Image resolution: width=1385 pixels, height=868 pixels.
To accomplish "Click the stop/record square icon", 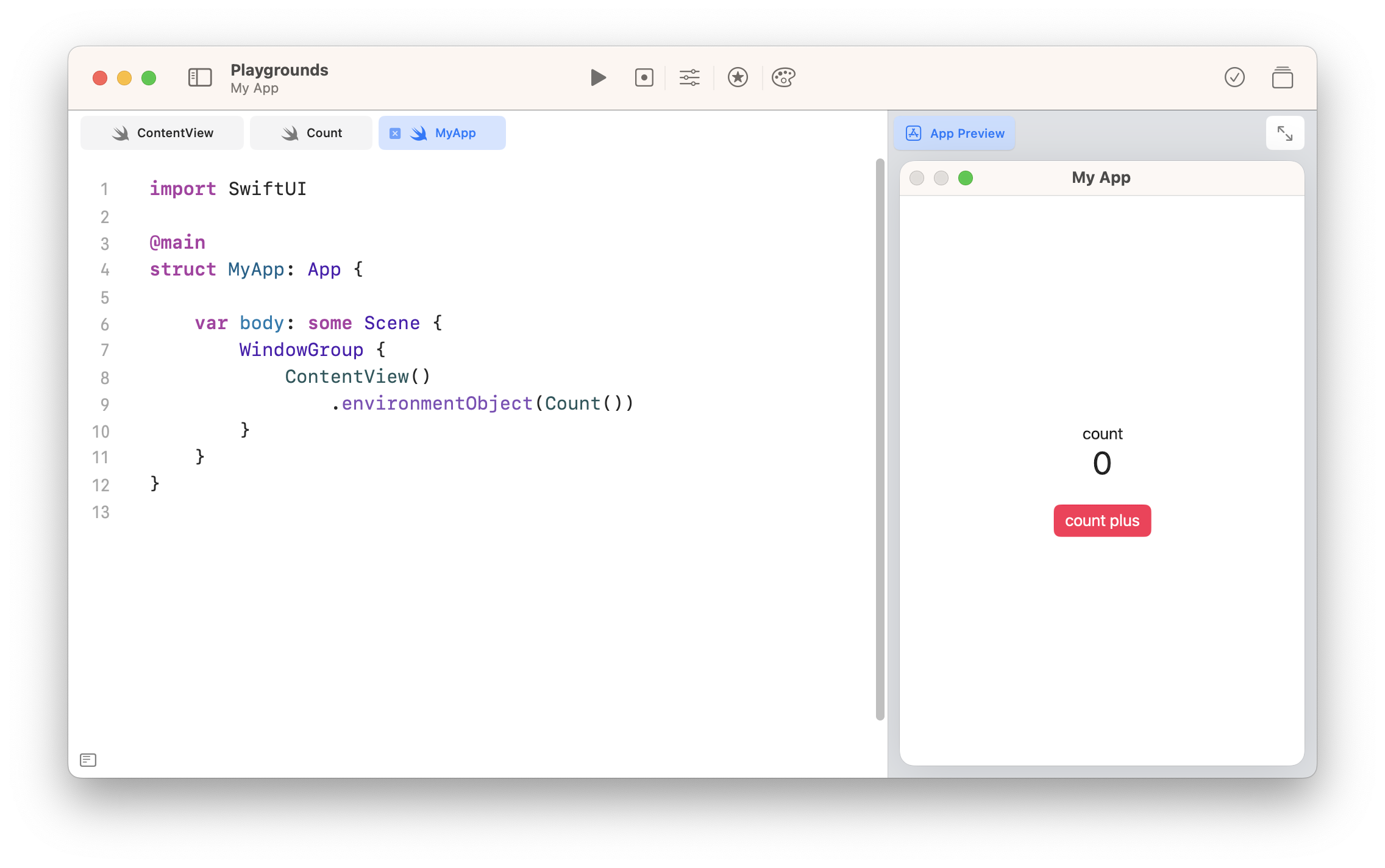I will pyautogui.click(x=644, y=77).
